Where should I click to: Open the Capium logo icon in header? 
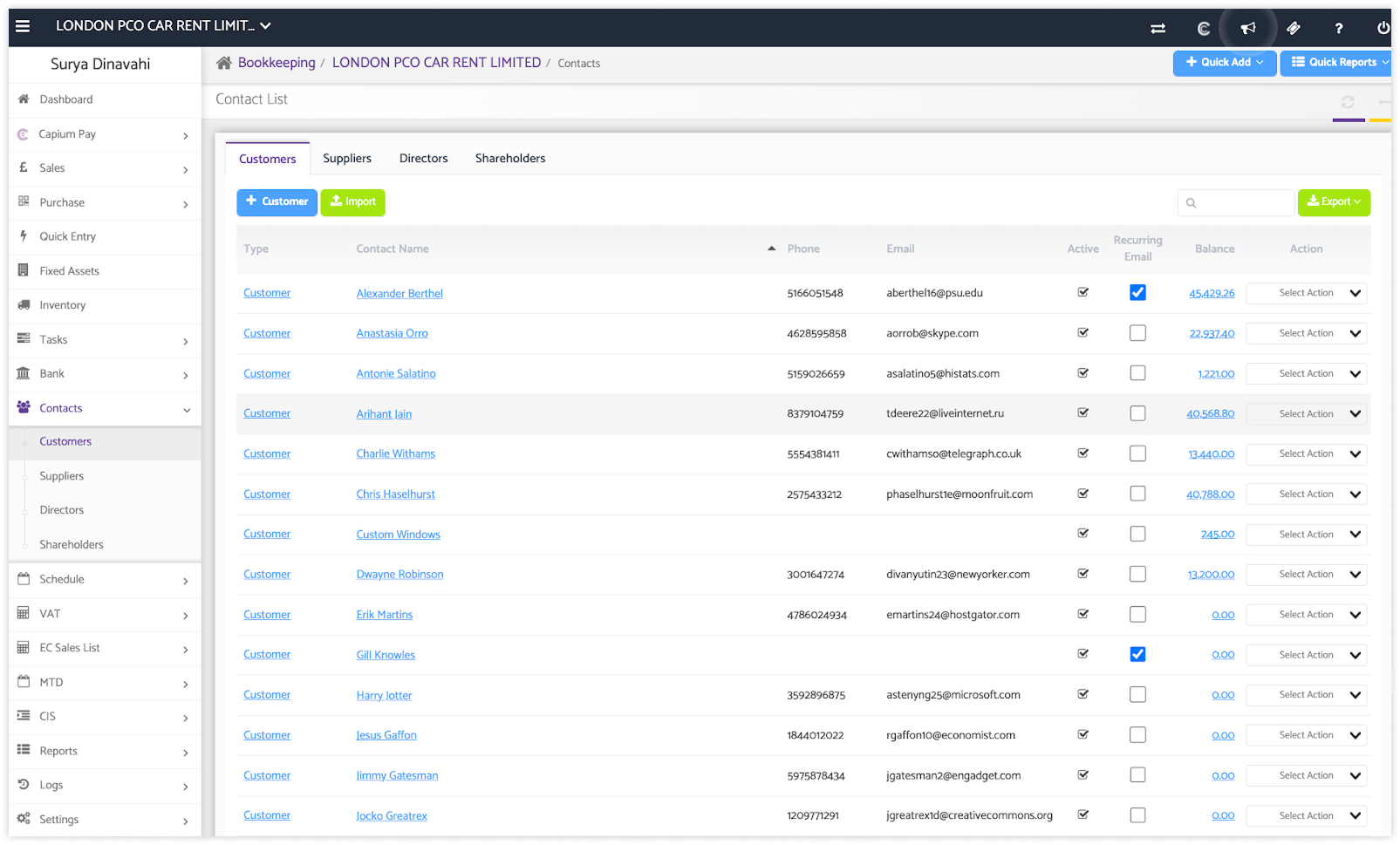(x=1204, y=28)
